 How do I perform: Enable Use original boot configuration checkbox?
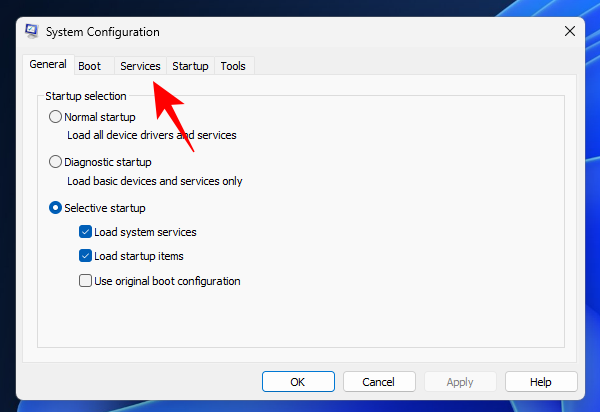click(85, 281)
